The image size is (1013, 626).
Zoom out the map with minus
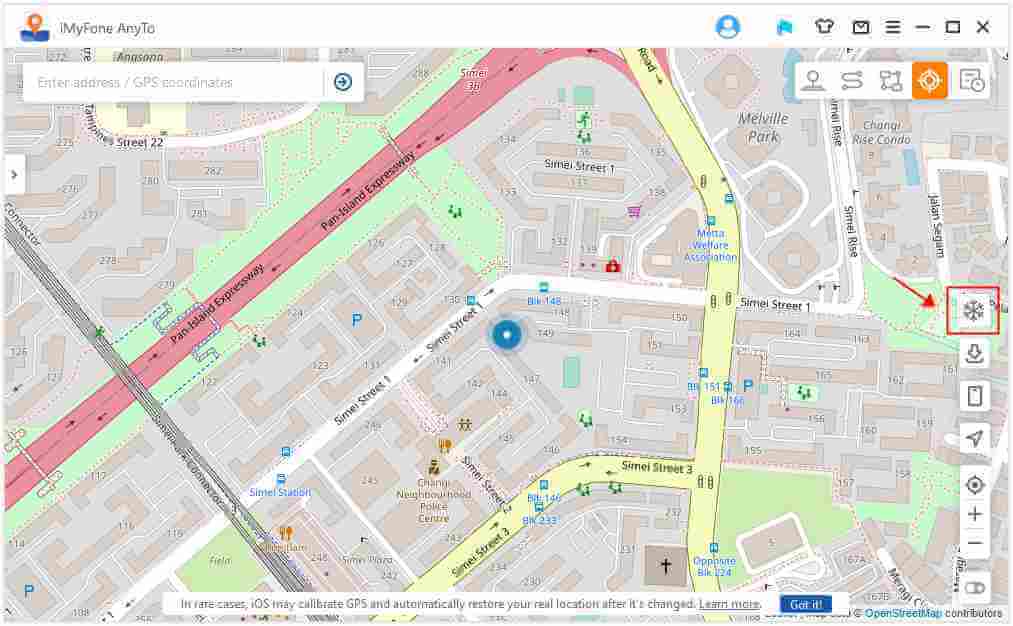974,543
